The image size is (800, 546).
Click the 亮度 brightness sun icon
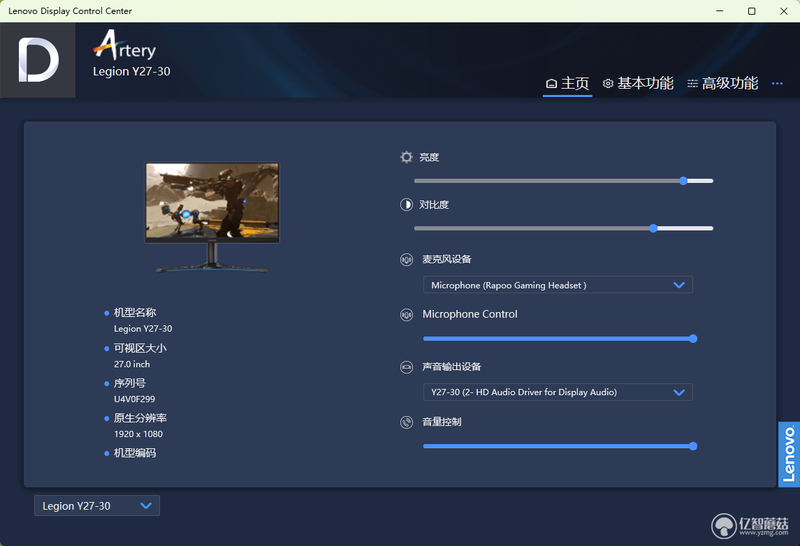click(406, 157)
